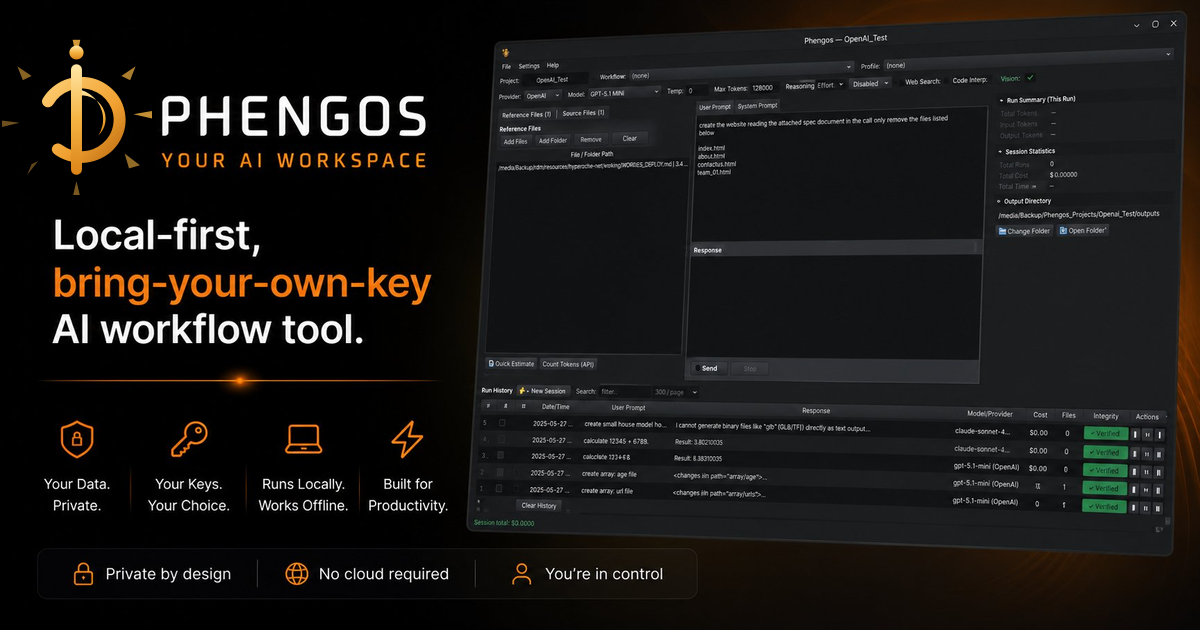Click the icon on the Open Folder button
The image size is (1200, 630).
click(1063, 231)
